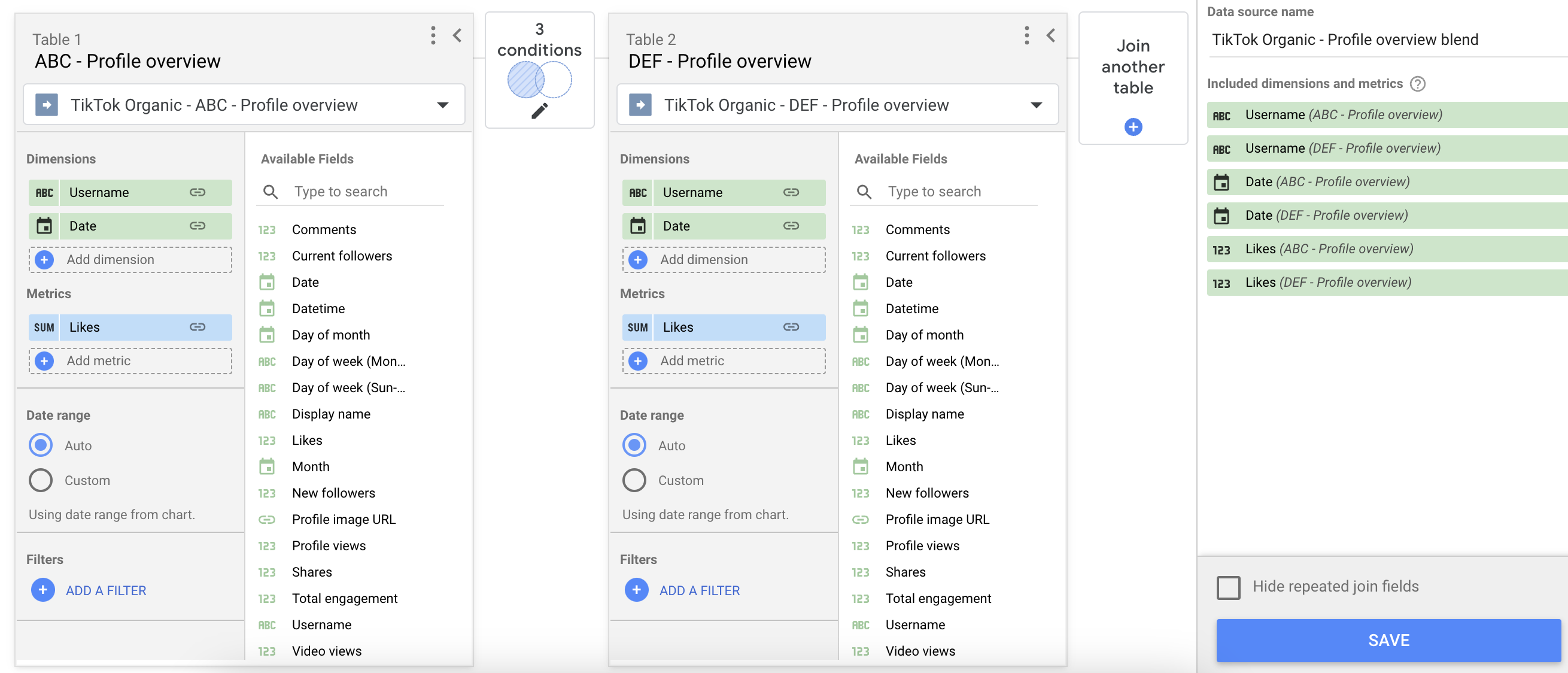1568x673 pixels.
Task: Click calendar type icon of Table 1 Date
Action: (44, 226)
